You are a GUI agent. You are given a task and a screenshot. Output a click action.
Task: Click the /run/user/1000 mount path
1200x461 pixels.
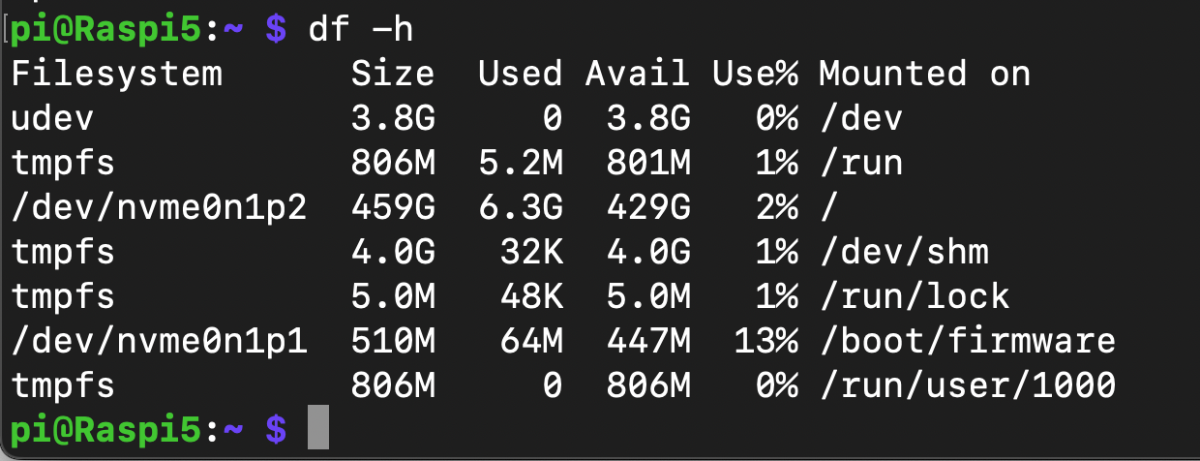tap(967, 385)
